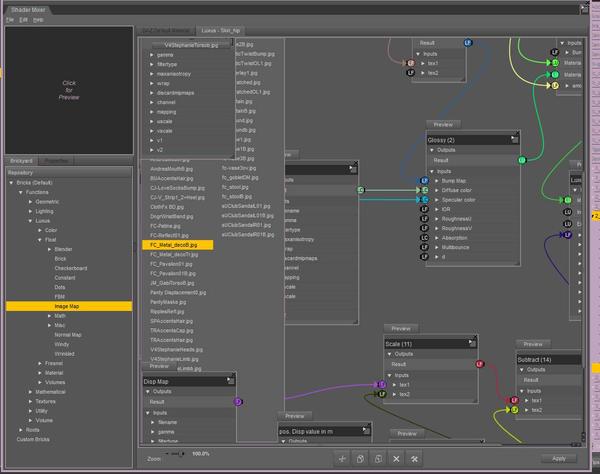Adjust the Zoom slider handle
Screen dimensions: 600x474
182,454
